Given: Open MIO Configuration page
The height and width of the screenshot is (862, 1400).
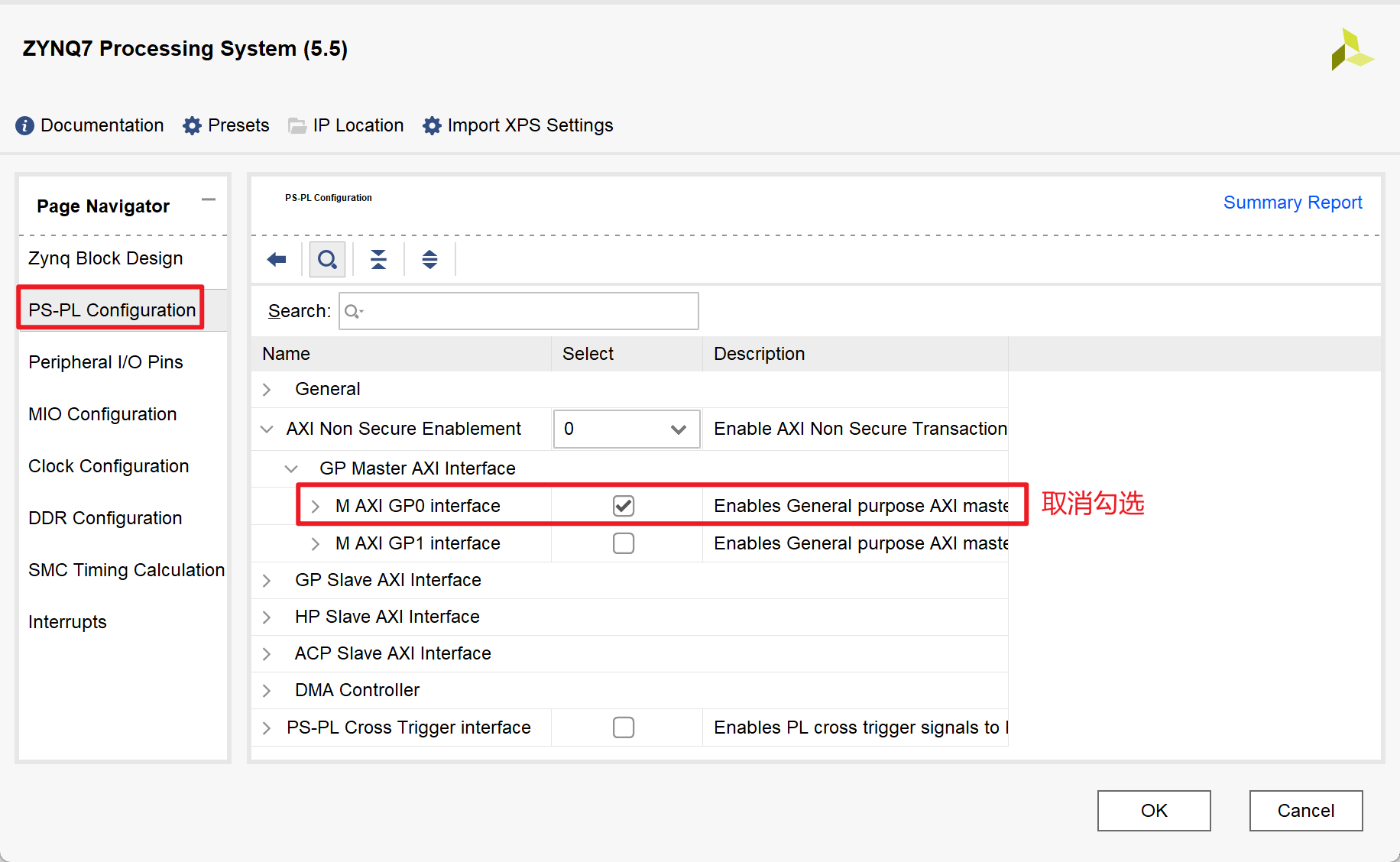Looking at the screenshot, I should tap(102, 414).
